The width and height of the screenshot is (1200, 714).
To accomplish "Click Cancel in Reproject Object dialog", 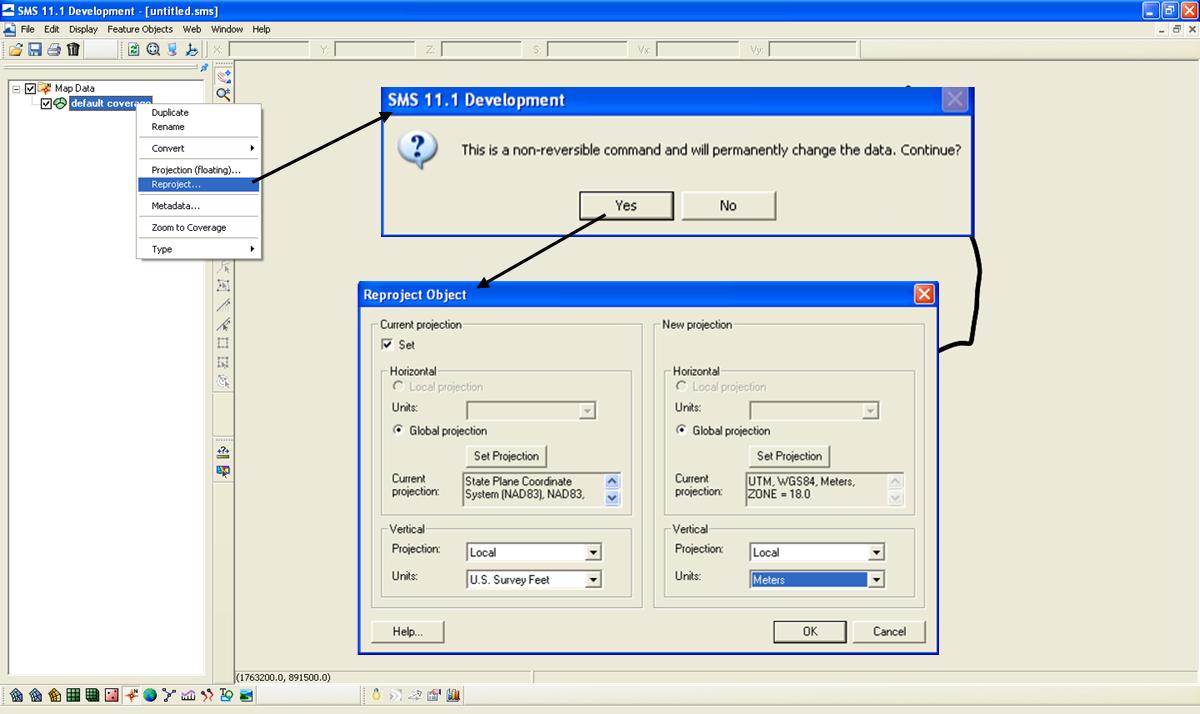I will pyautogui.click(x=889, y=631).
